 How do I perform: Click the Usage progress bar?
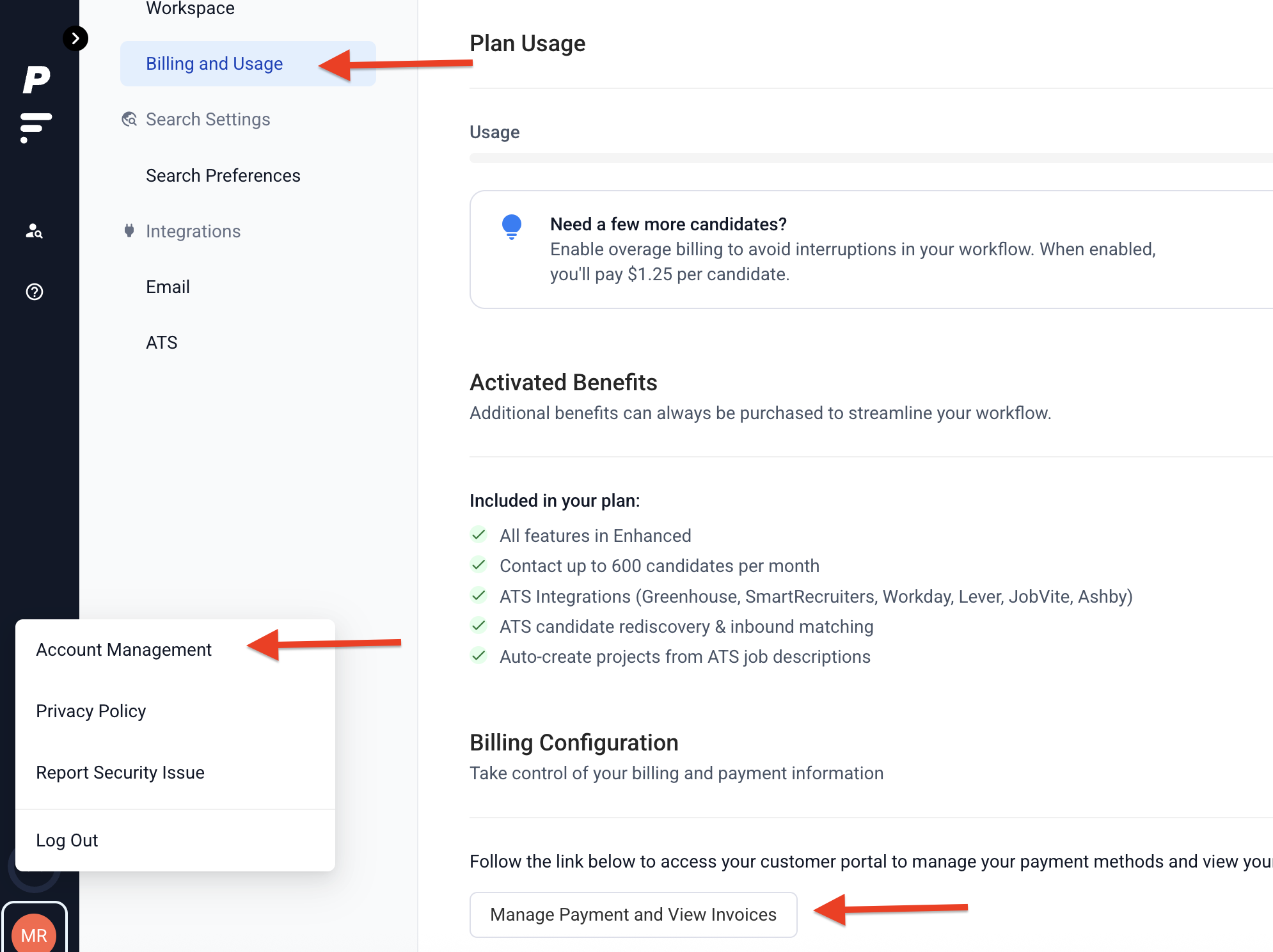pos(870,158)
